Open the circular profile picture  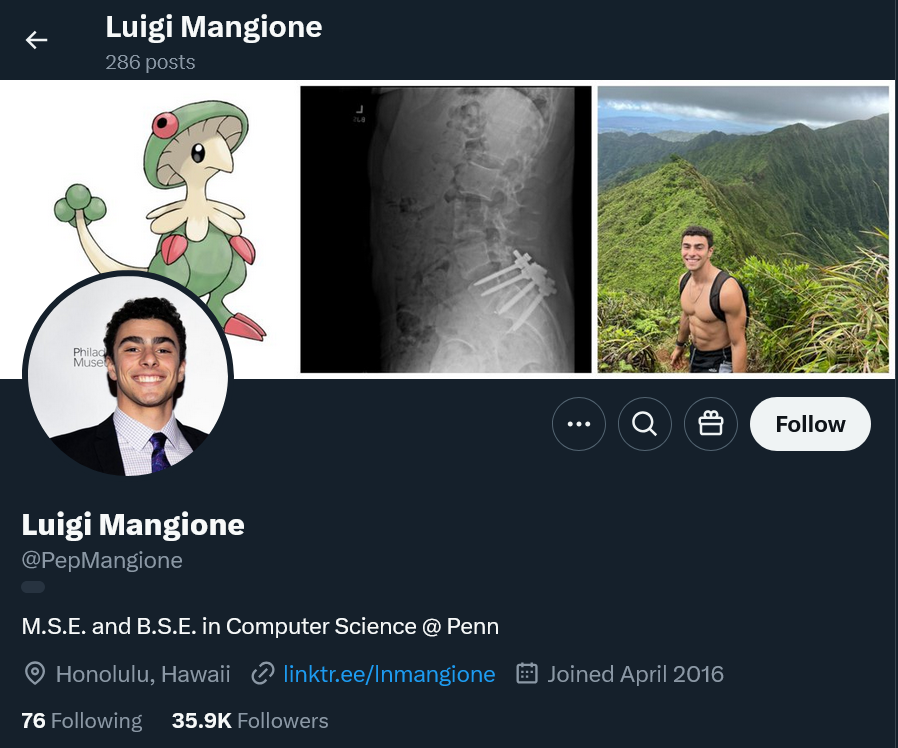pos(128,375)
